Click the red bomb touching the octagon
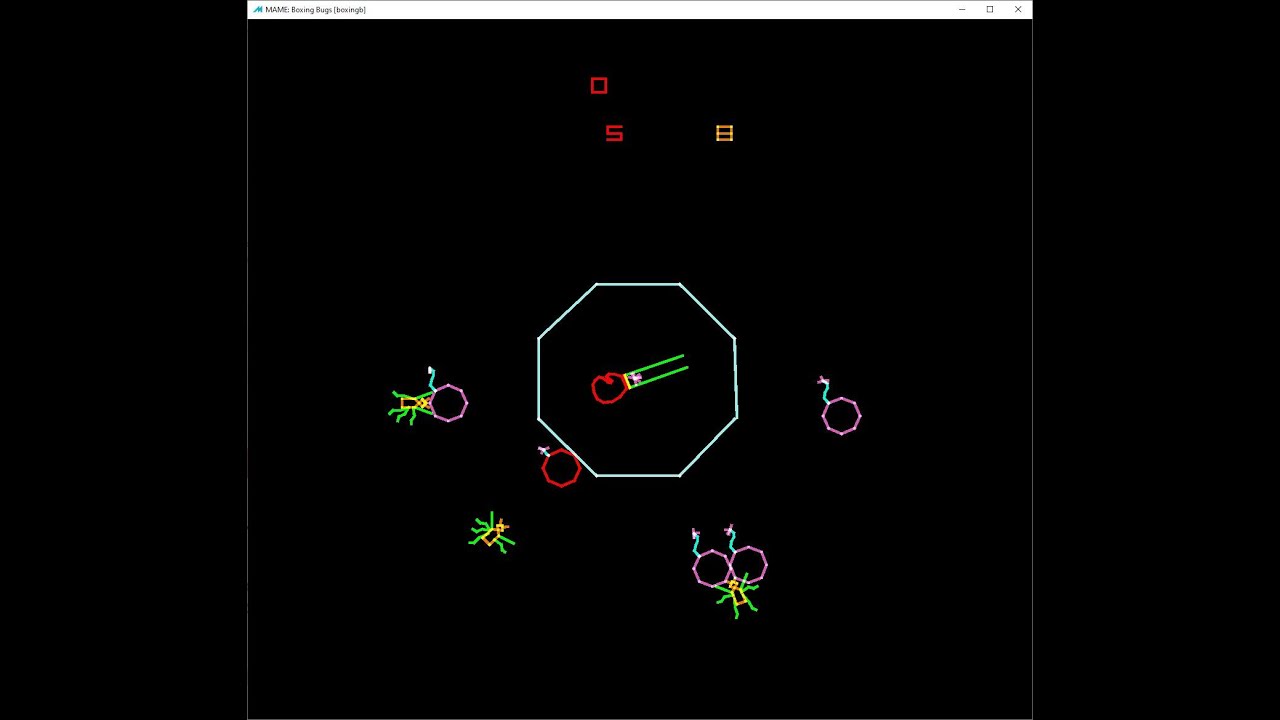 coord(560,466)
